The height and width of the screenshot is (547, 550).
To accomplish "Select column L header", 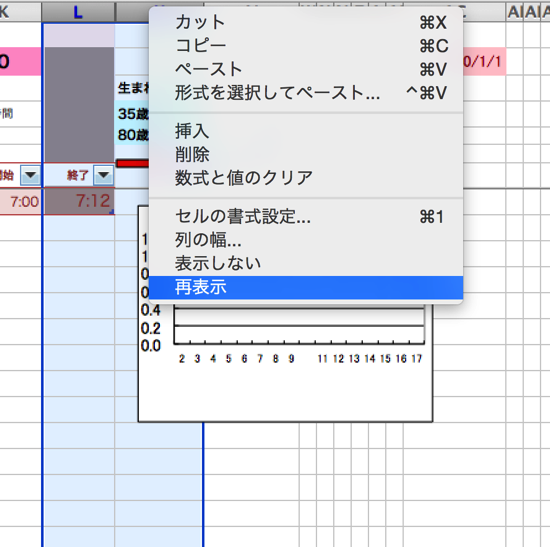I will (78, 13).
